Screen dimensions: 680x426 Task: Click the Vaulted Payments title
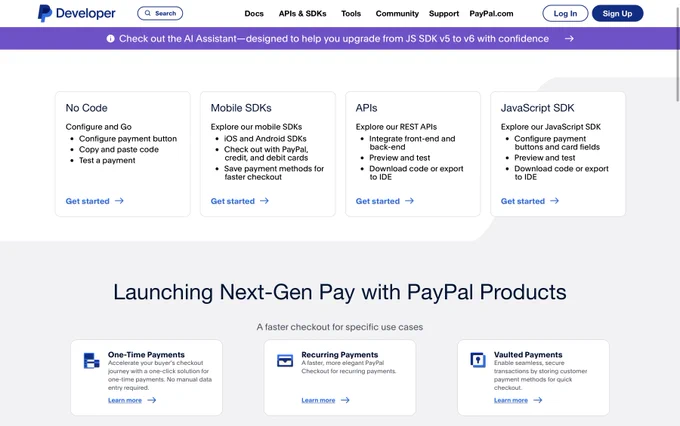(528, 354)
